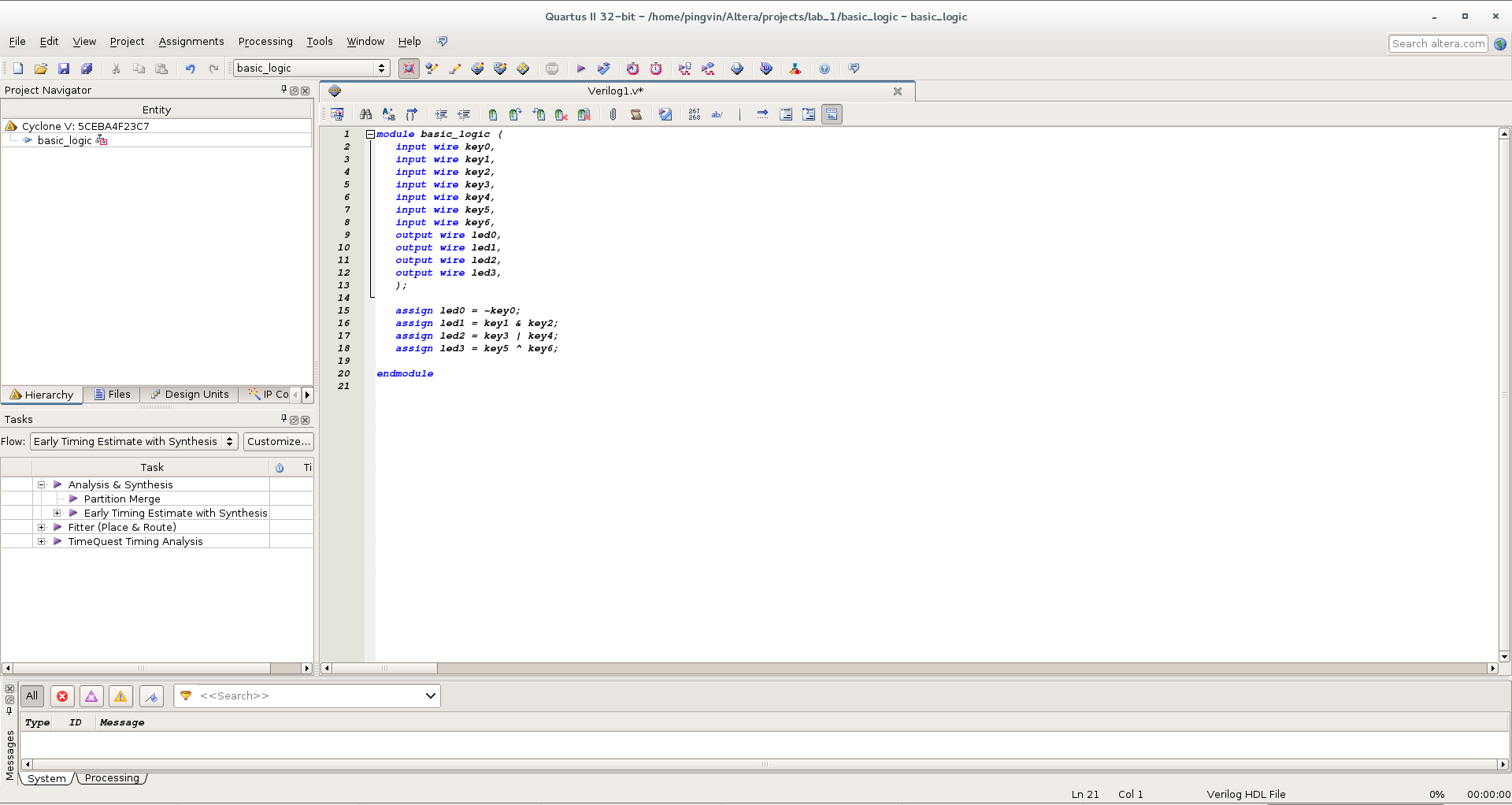
Task: Click the Message column header
Action: pyautogui.click(x=122, y=722)
